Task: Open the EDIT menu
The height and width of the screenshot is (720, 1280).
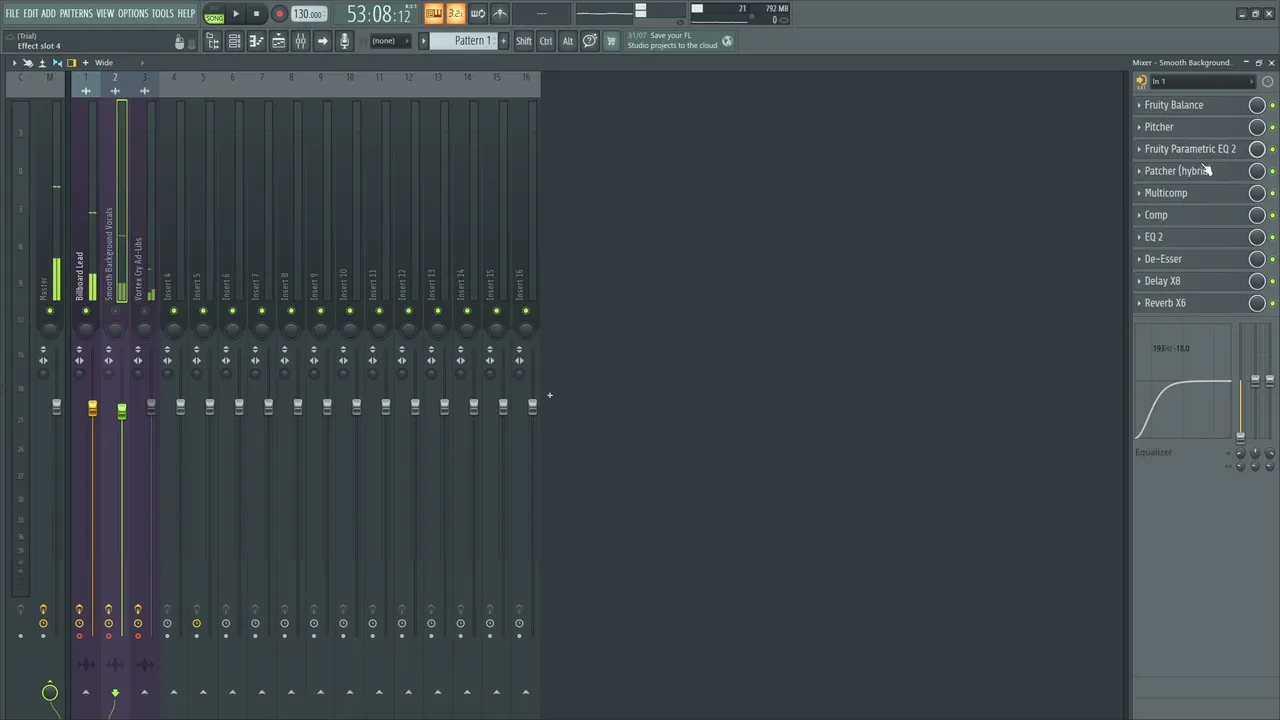Action: pyautogui.click(x=31, y=13)
